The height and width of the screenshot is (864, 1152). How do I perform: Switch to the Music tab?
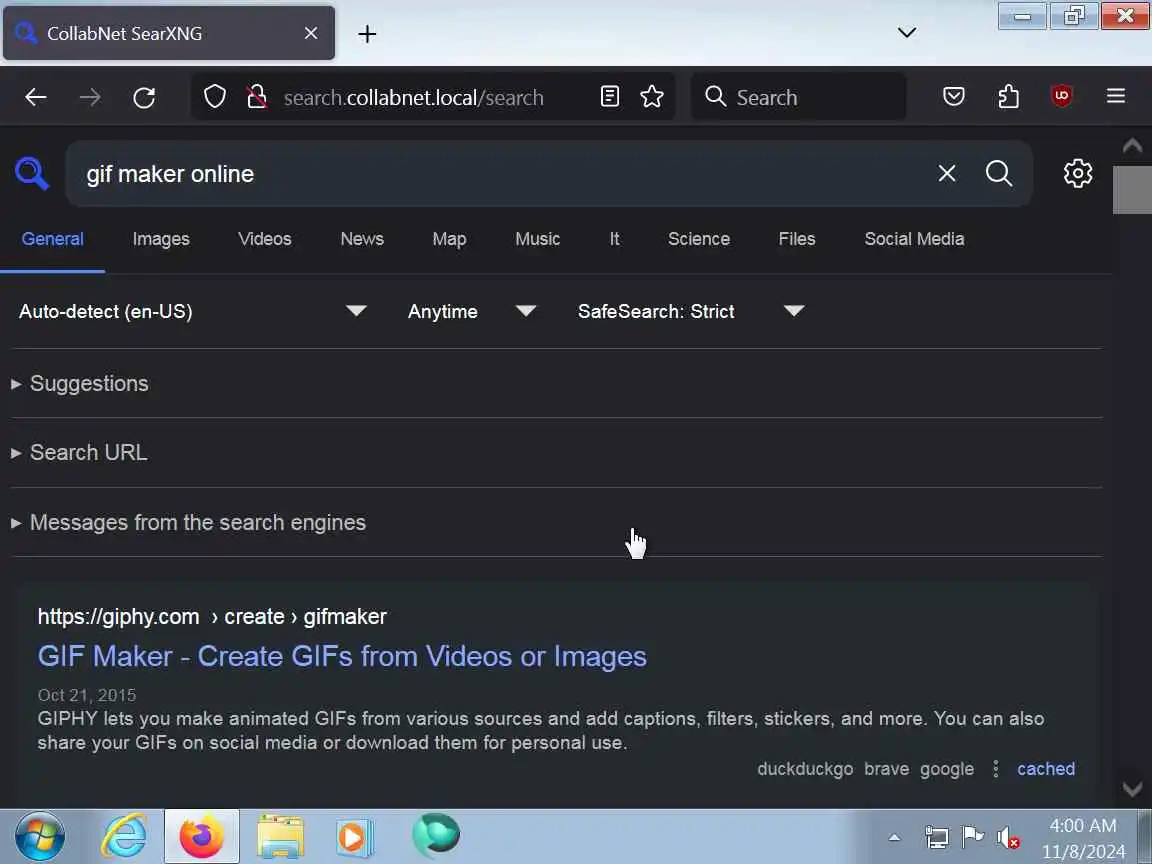537,239
